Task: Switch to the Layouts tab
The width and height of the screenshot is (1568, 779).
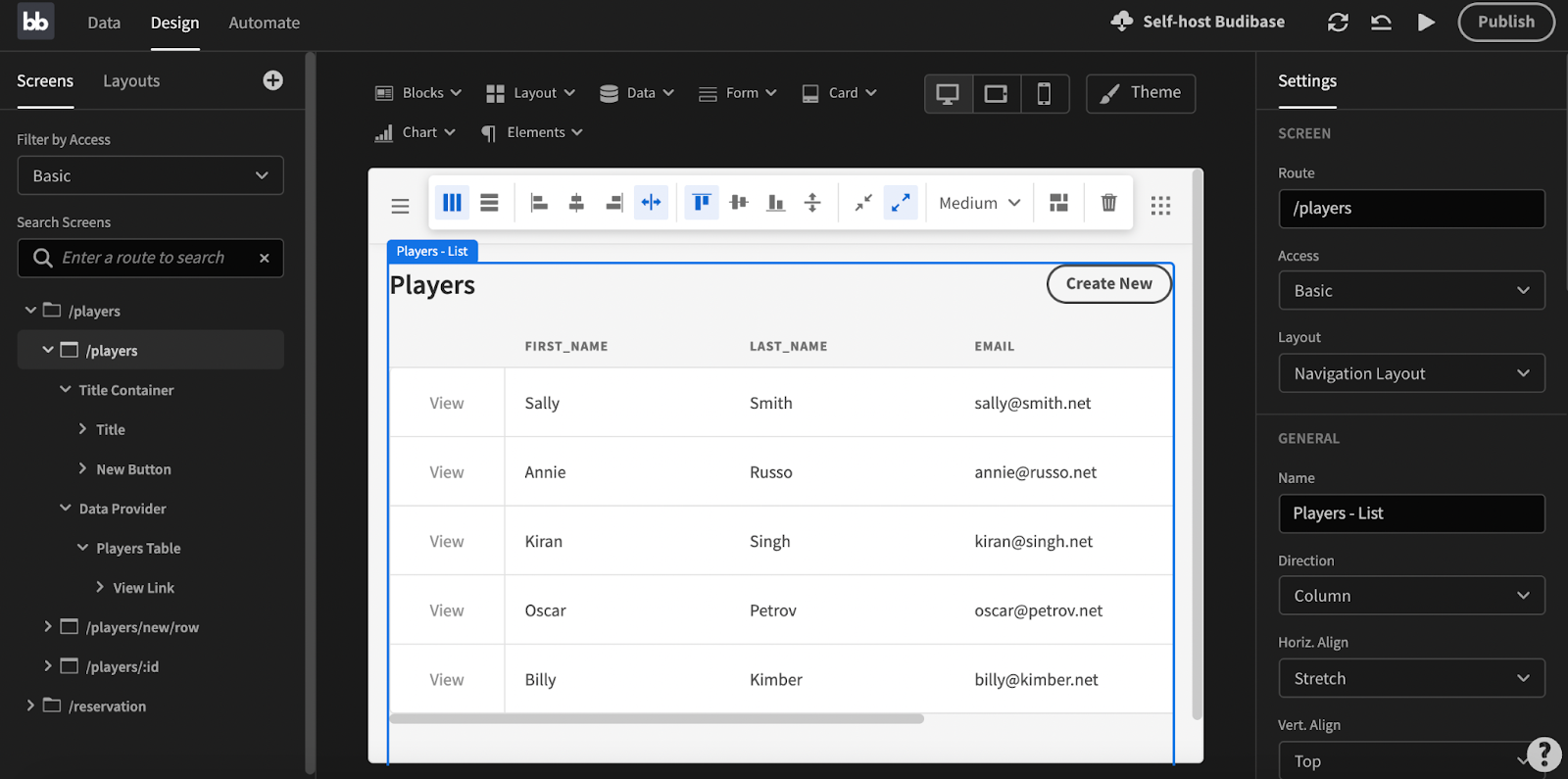Action: tap(131, 81)
